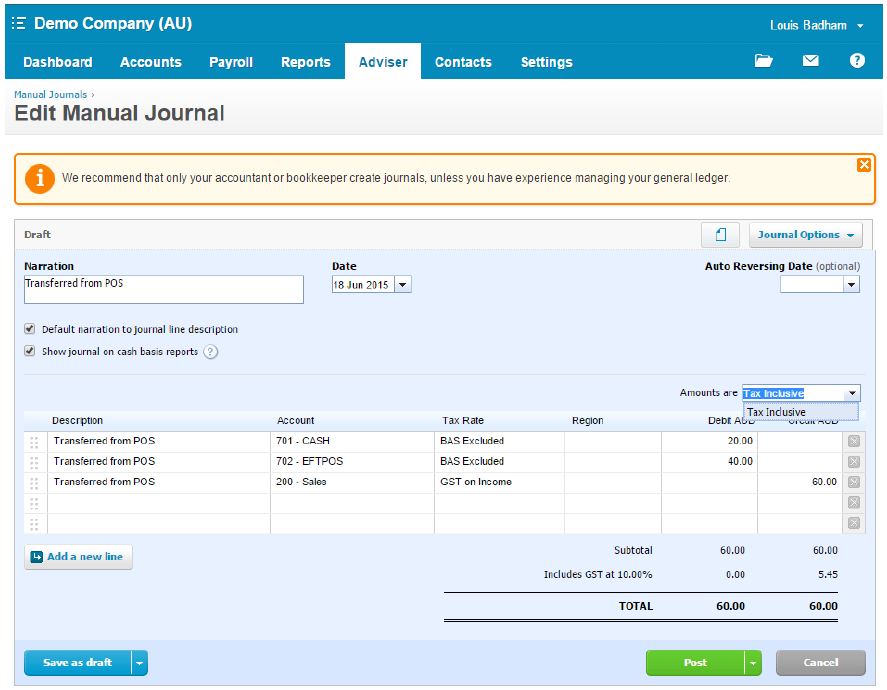887x690 pixels.
Task: Click the Account column header
Action: (295, 421)
